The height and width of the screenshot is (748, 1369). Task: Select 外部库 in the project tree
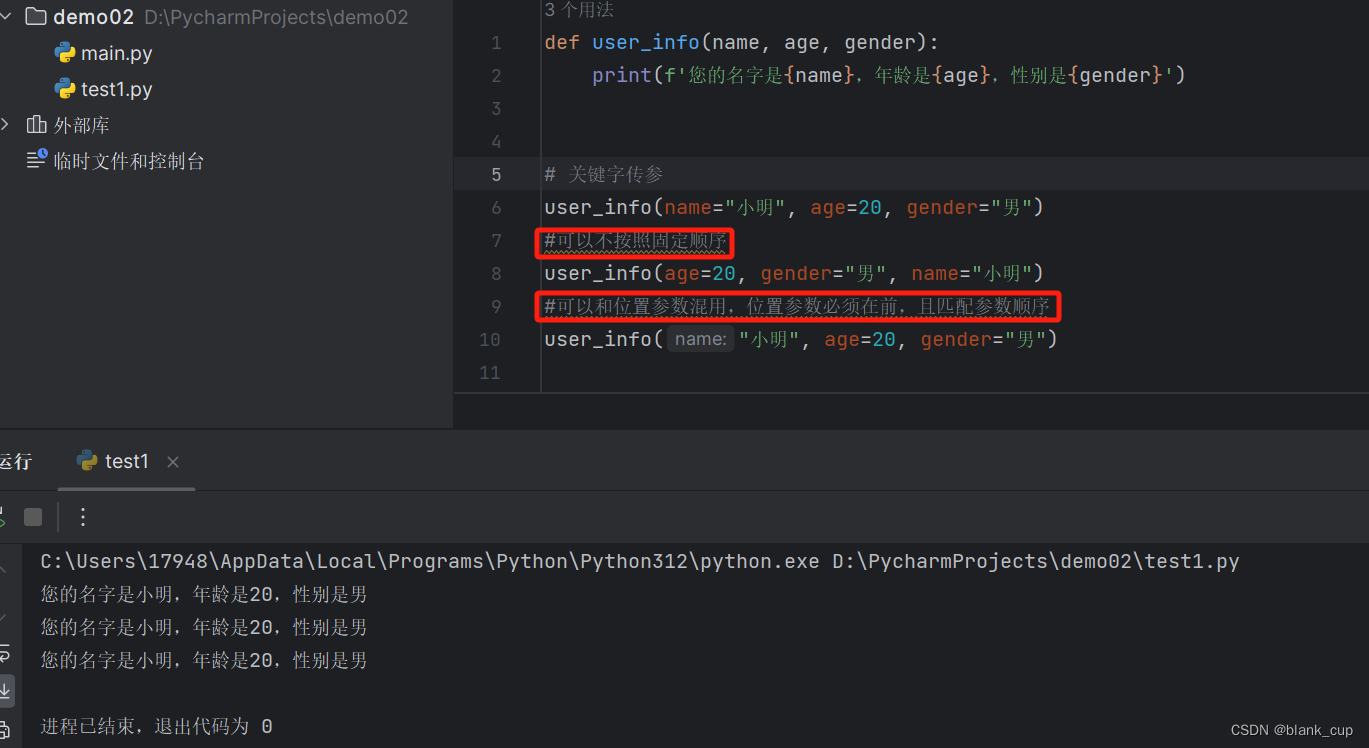tap(82, 125)
